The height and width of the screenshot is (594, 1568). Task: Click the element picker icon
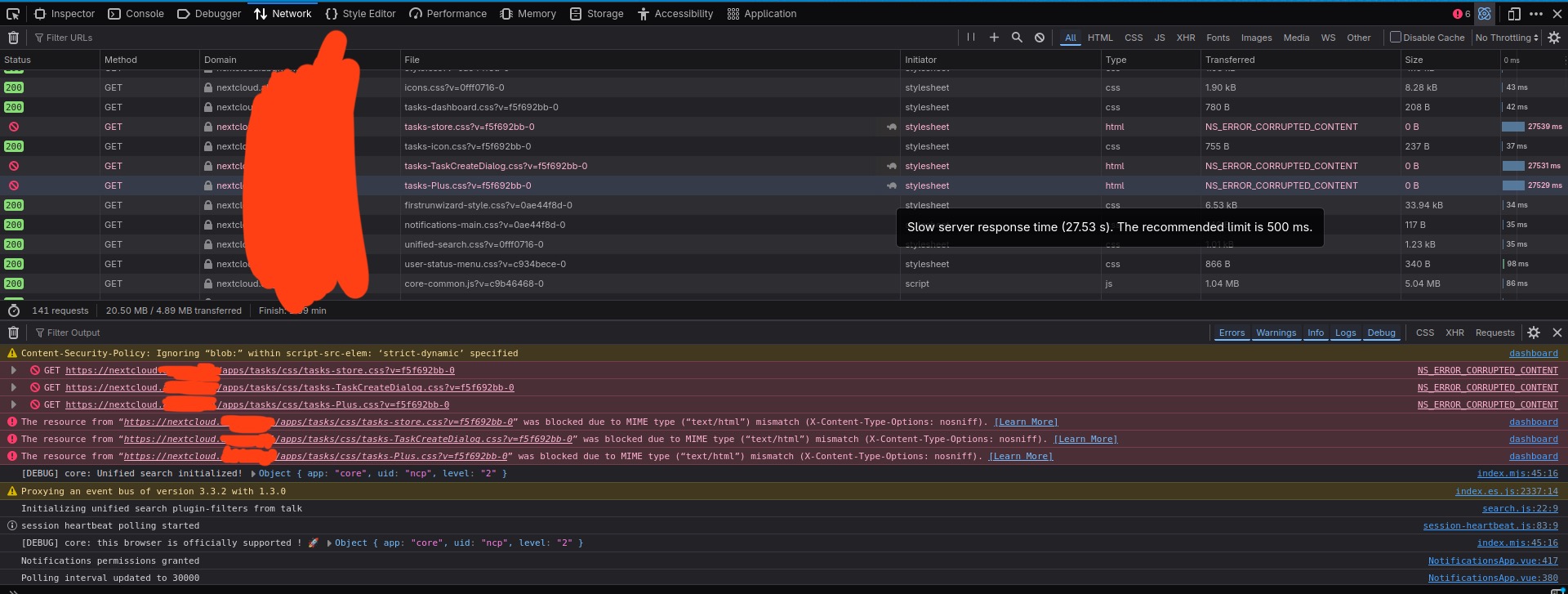[x=13, y=14]
